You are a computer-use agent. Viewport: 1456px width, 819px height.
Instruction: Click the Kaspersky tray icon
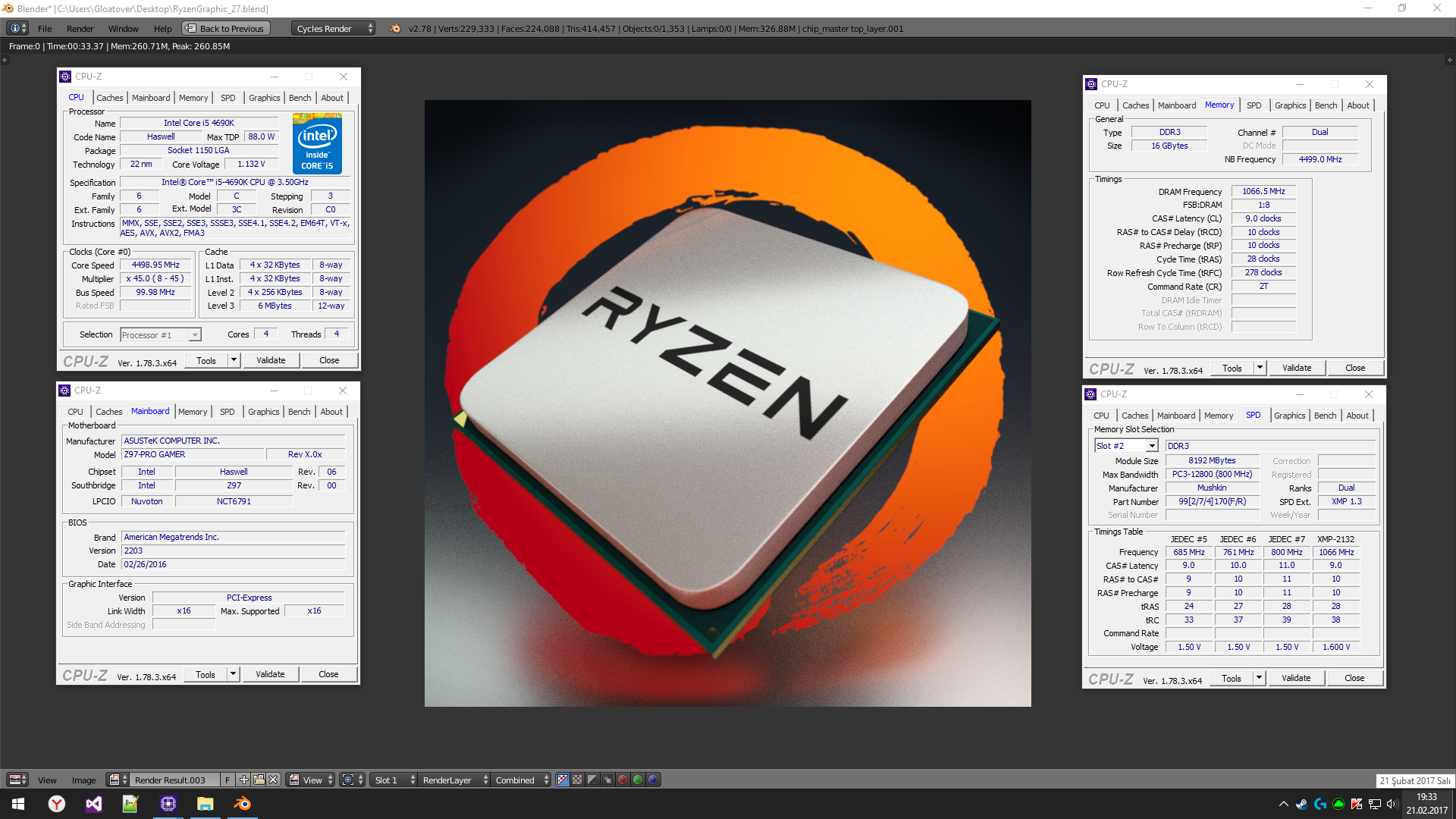[1357, 804]
